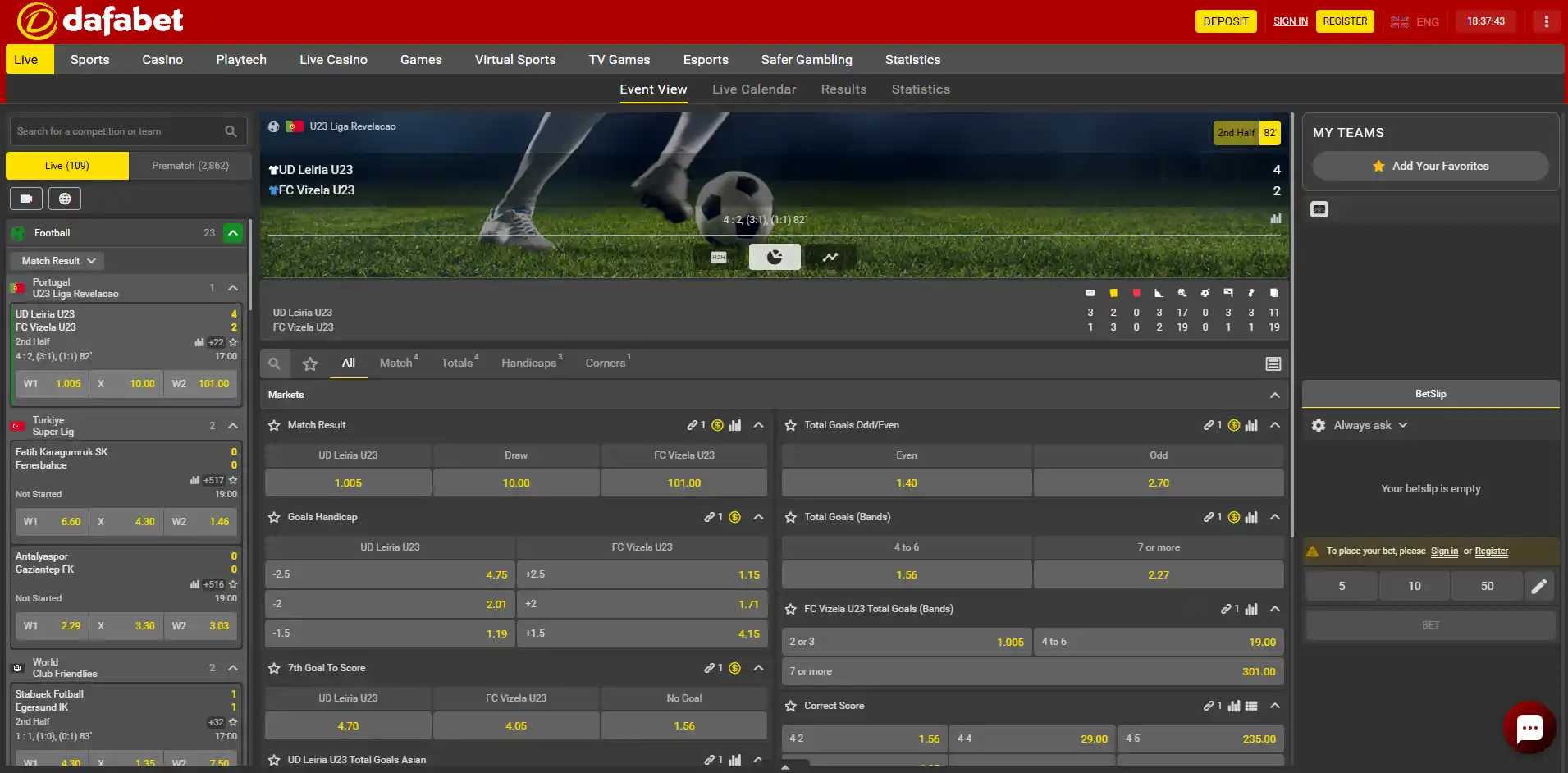Edit quick stakes with the pencil icon
This screenshot has height=773, width=1568.
tap(1539, 586)
